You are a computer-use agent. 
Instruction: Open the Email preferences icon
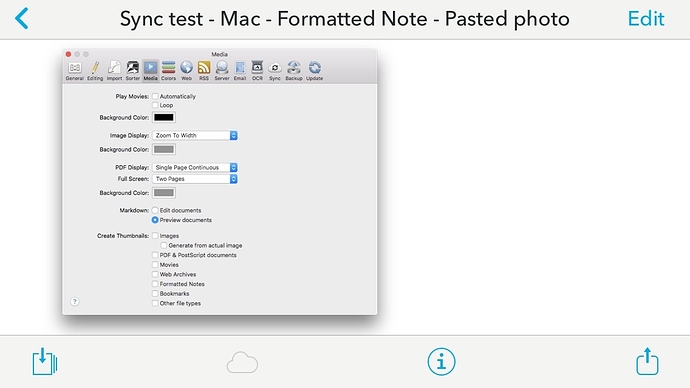pyautogui.click(x=240, y=71)
